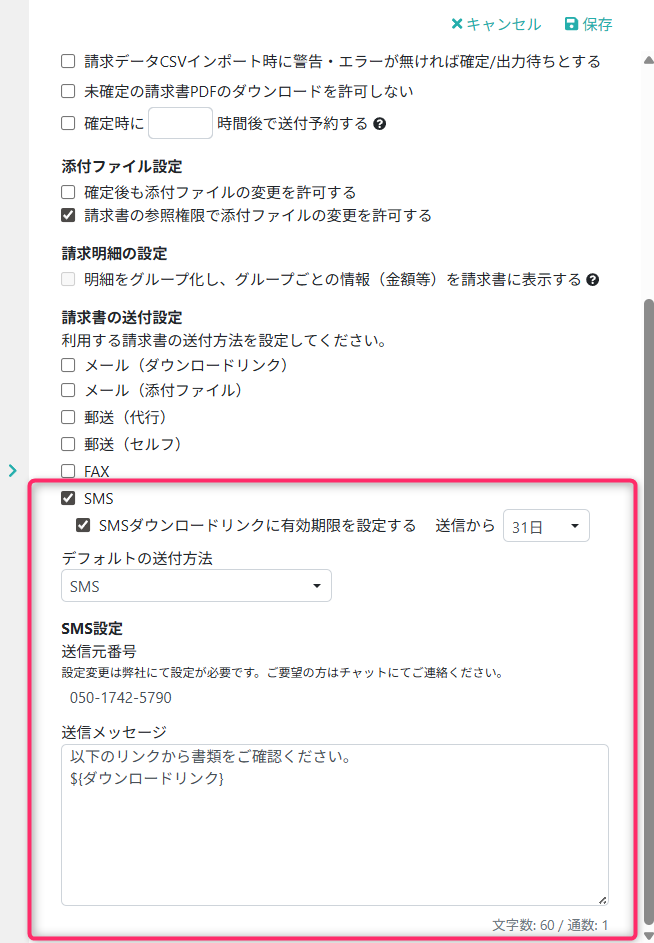Toggle the FAX delivery checkbox
654x943 pixels.
[68, 471]
